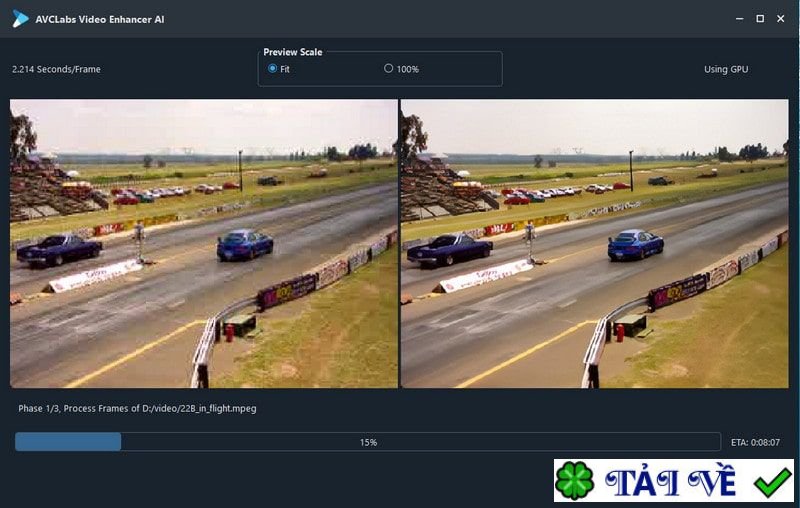Close the AVCLabs Video Enhancer window
The height and width of the screenshot is (508, 800).
[781, 19]
